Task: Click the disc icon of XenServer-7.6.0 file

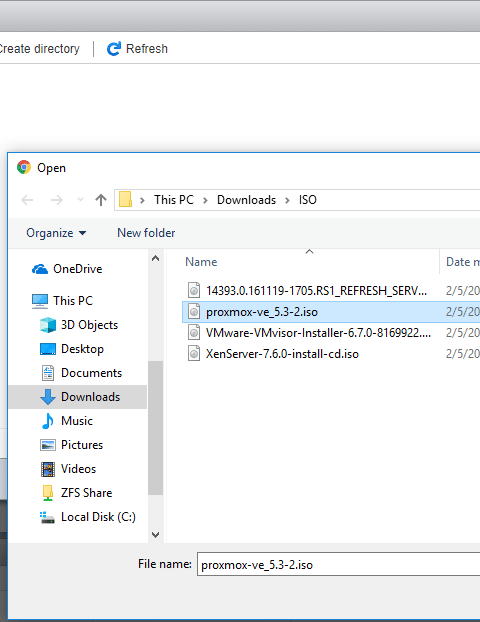Action: coord(194,353)
